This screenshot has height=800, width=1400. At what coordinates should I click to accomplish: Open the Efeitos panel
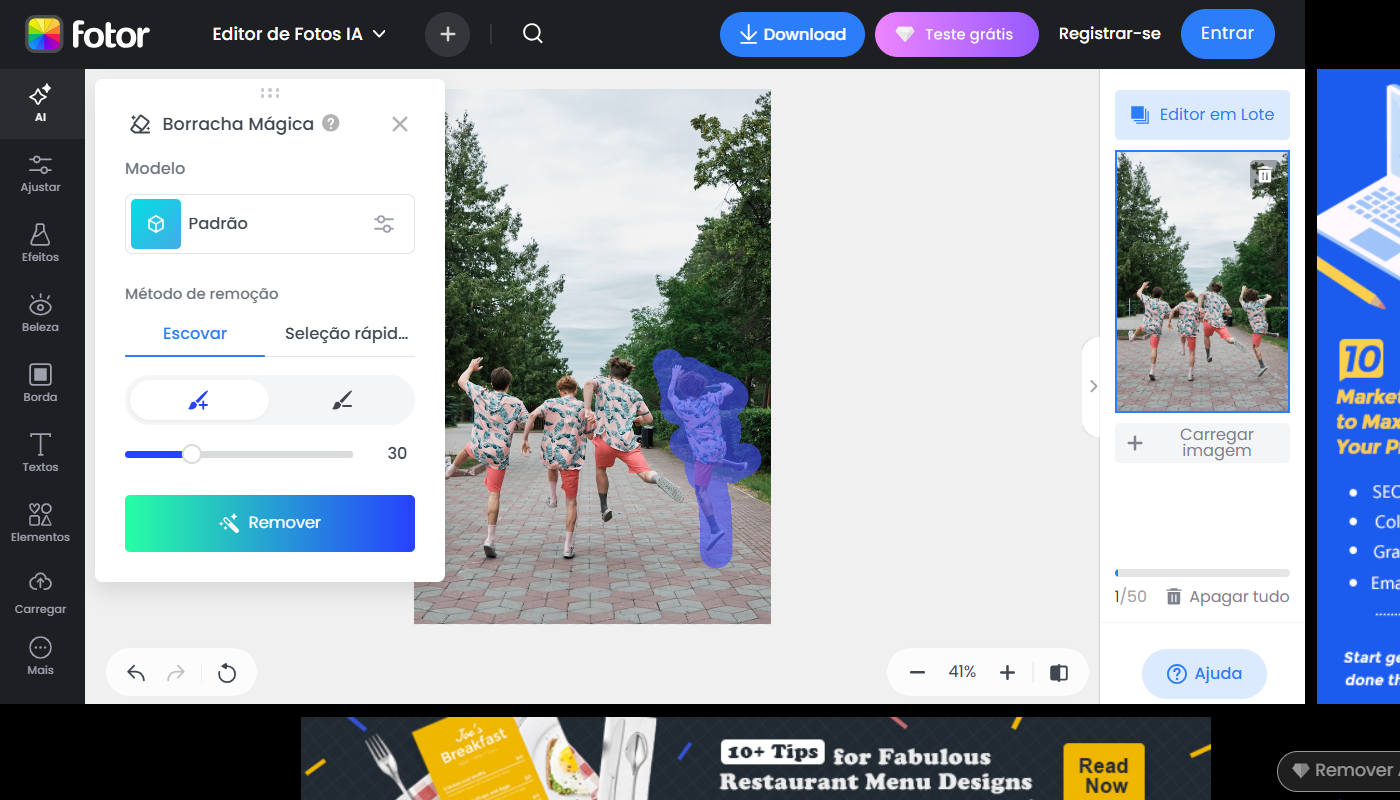click(x=40, y=243)
